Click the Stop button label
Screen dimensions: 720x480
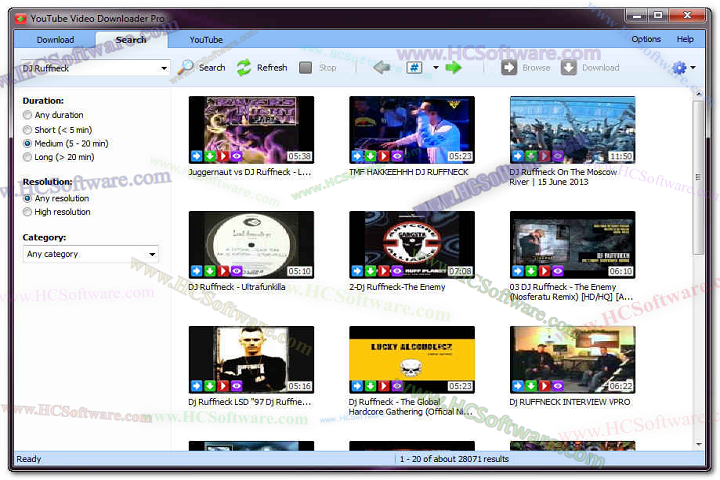(x=328, y=68)
